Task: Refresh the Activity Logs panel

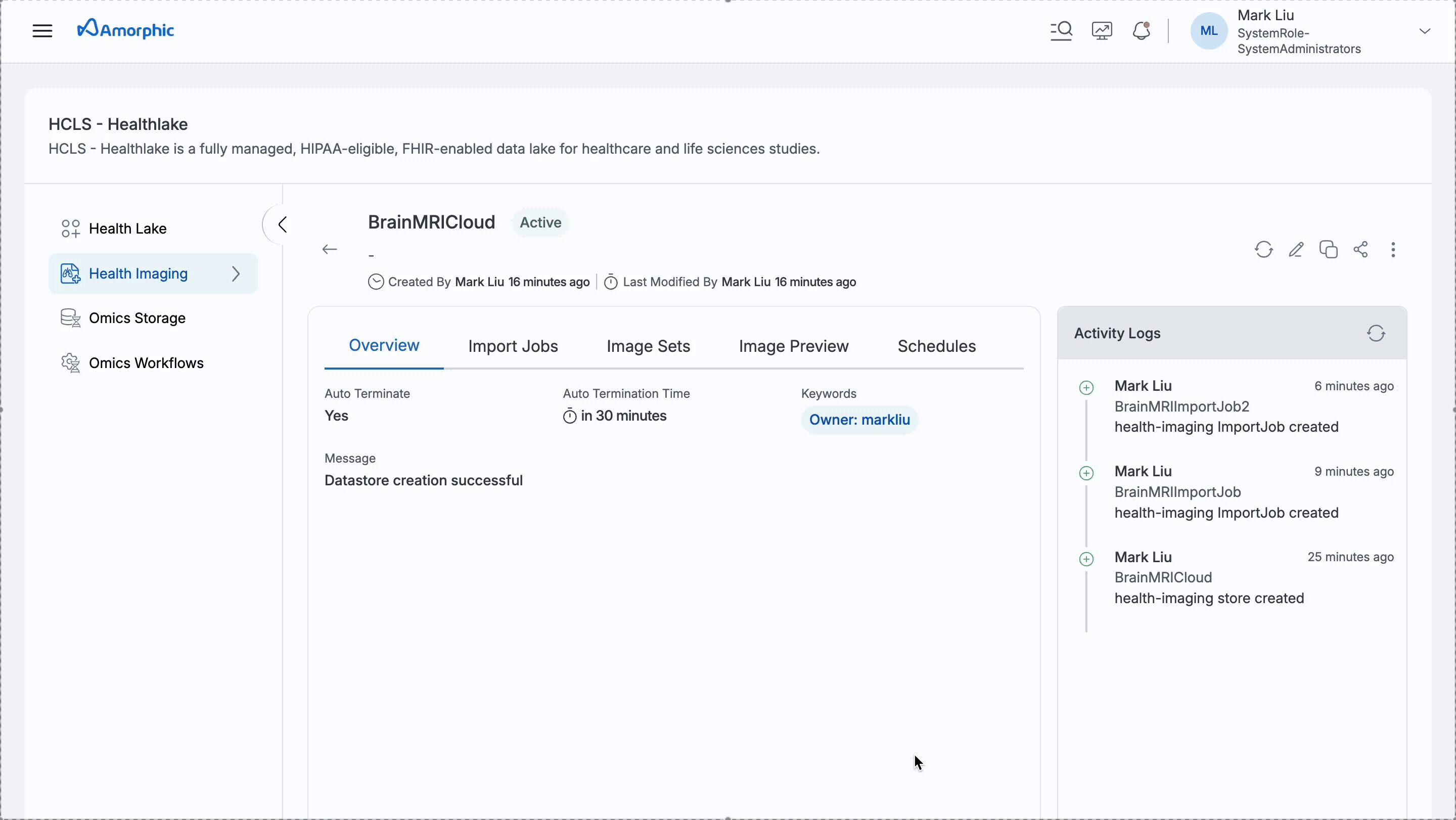Action: pos(1376,334)
